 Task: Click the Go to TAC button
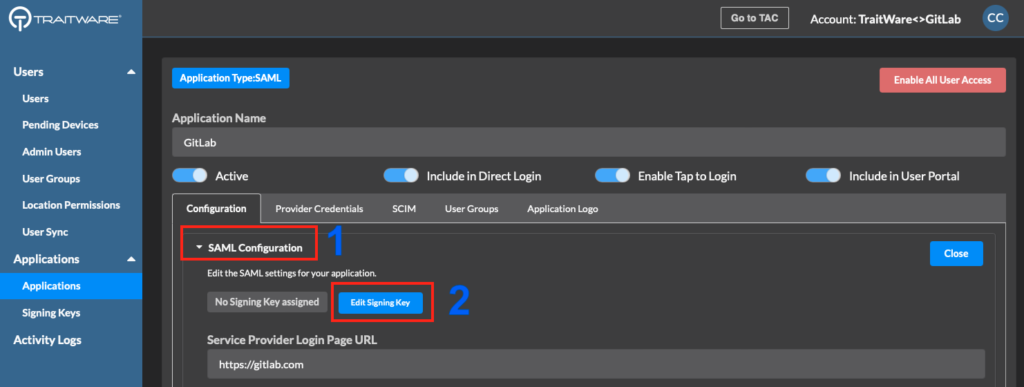click(754, 18)
